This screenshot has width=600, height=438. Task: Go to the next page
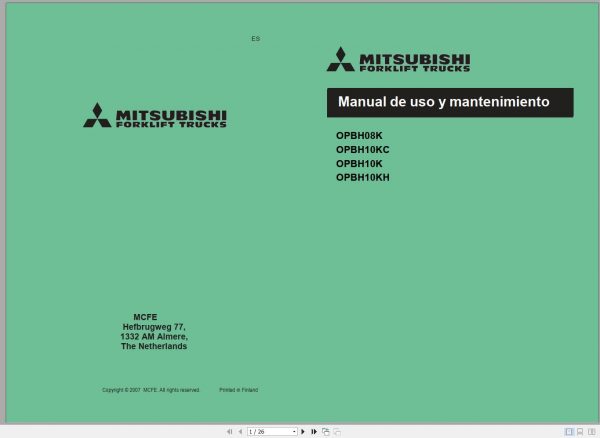(x=303, y=431)
